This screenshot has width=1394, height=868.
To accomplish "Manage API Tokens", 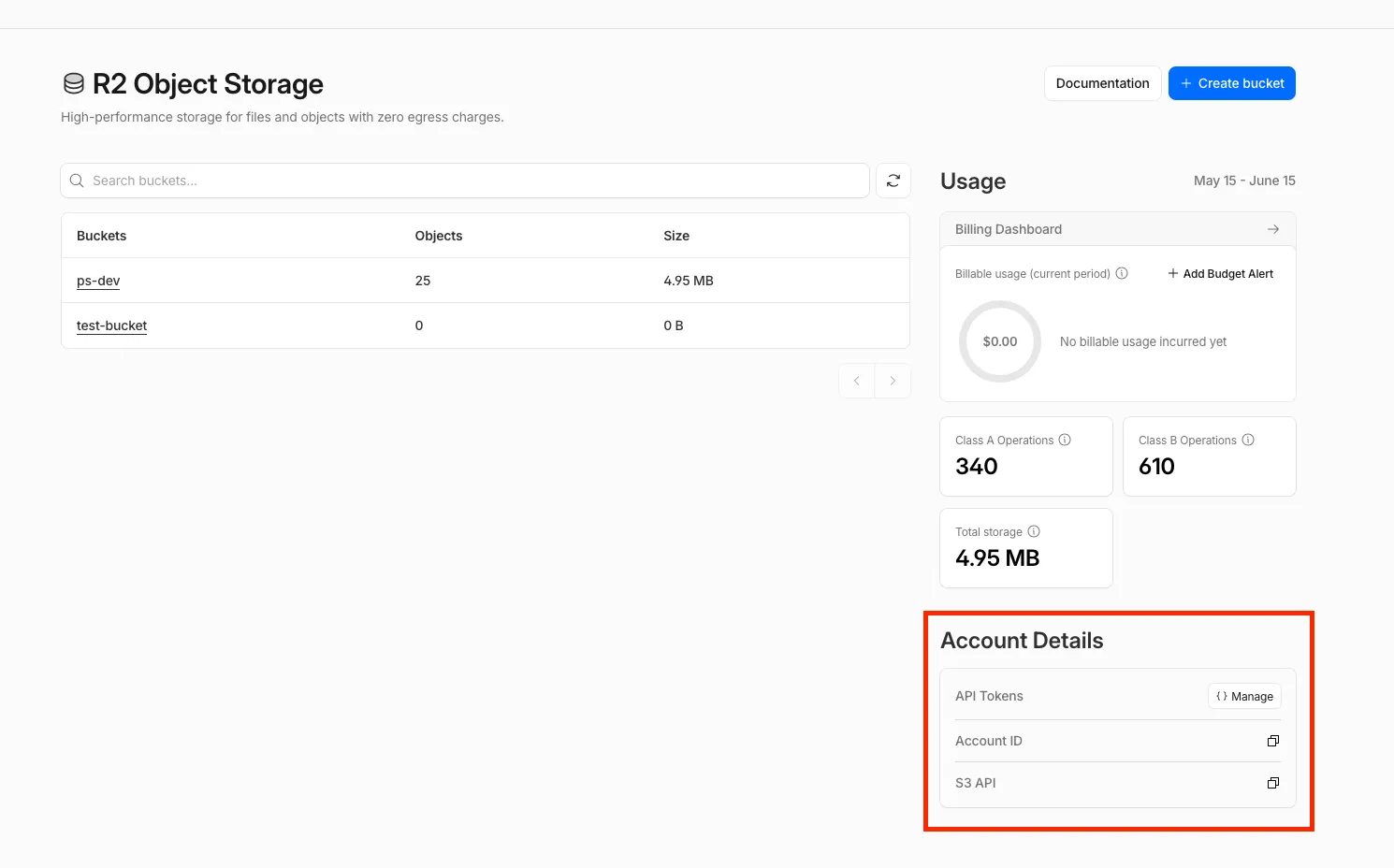I will pos(1244,696).
